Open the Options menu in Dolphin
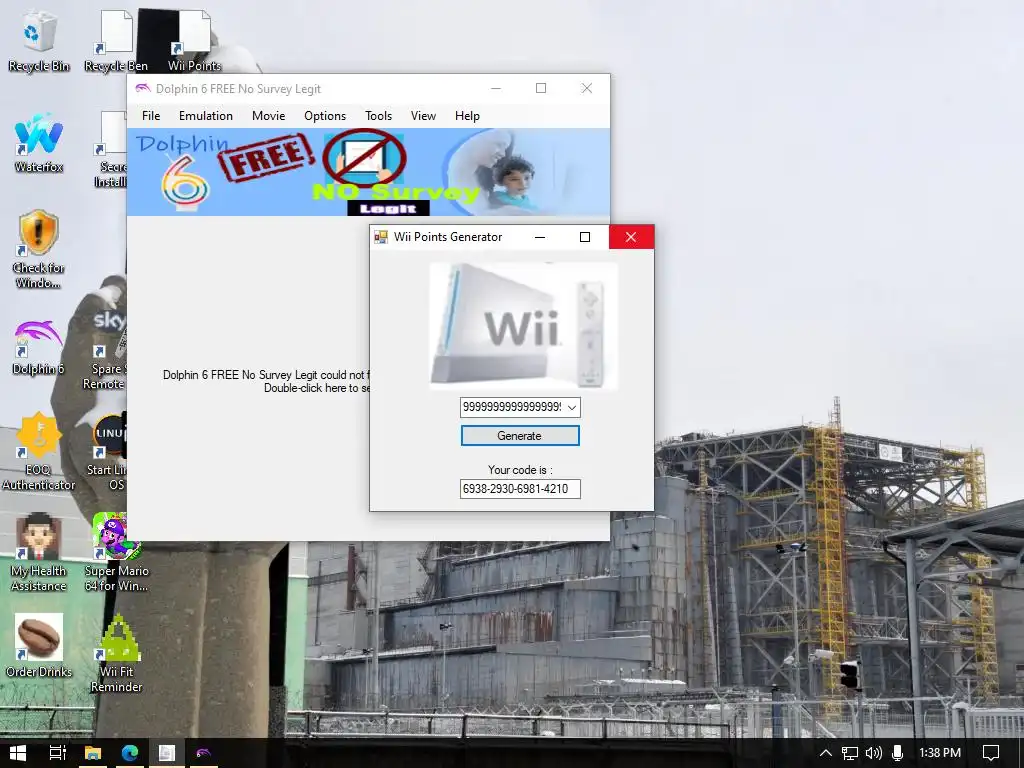1024x768 pixels. click(325, 116)
